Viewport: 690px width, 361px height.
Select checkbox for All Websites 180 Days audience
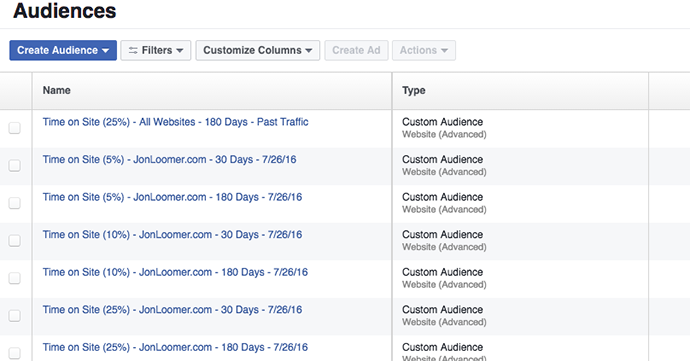(15, 128)
